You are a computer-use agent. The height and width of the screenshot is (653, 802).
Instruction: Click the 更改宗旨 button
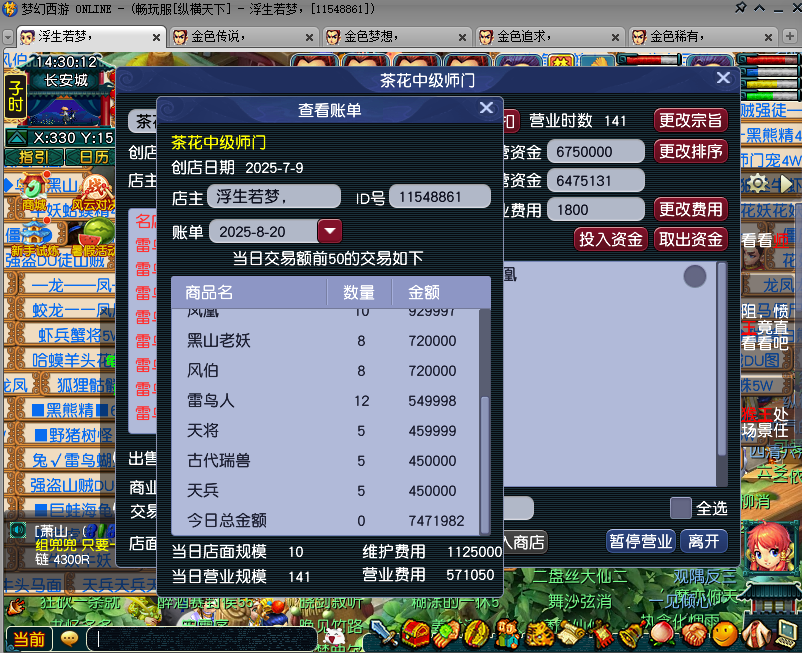tap(690, 121)
